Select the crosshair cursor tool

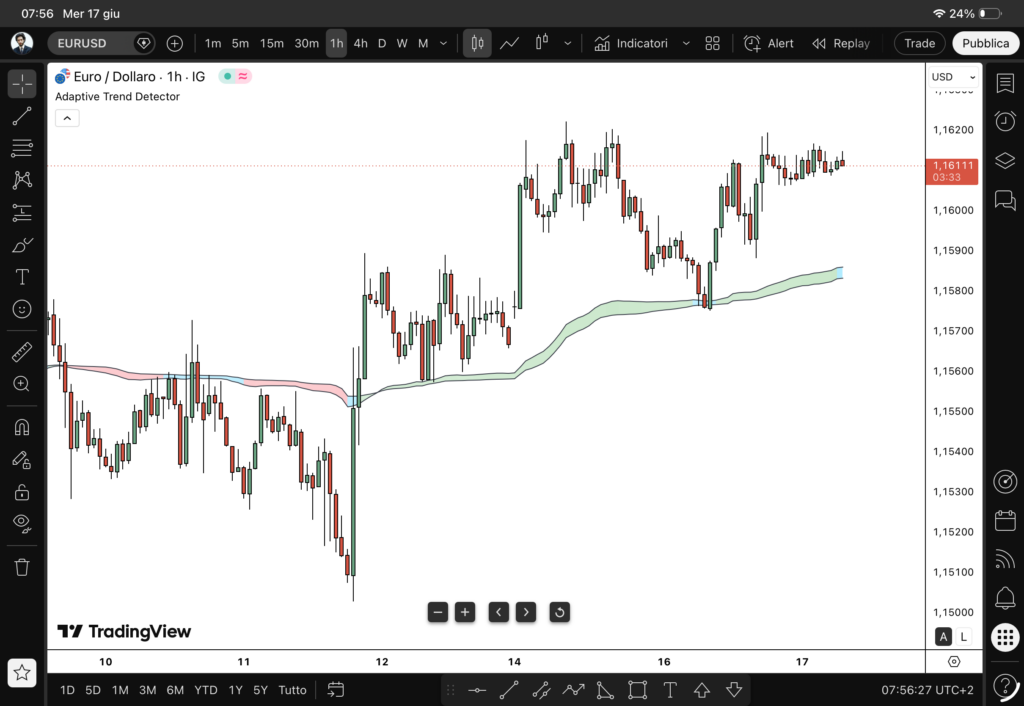click(x=22, y=84)
